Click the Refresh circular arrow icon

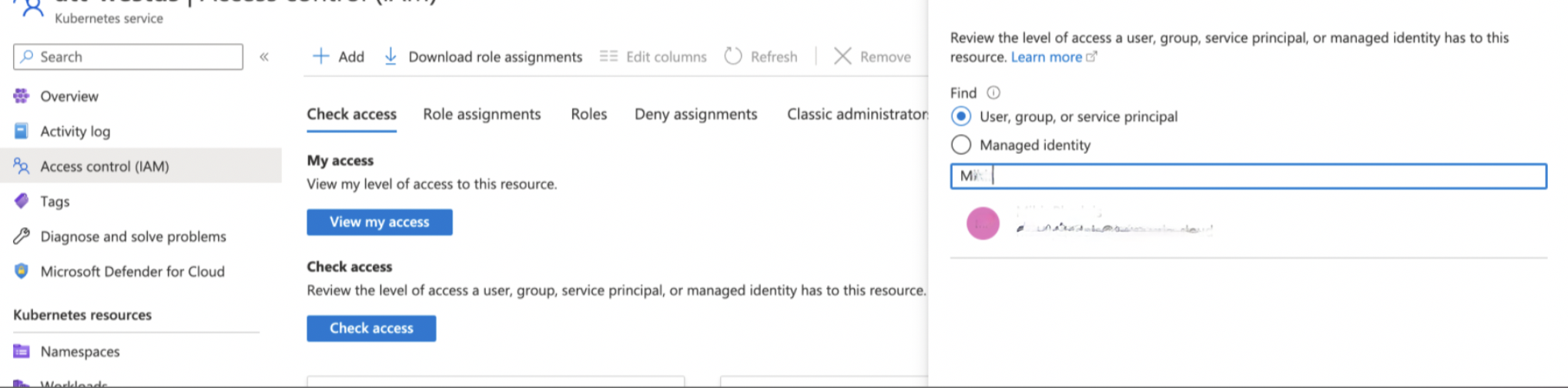tap(733, 56)
